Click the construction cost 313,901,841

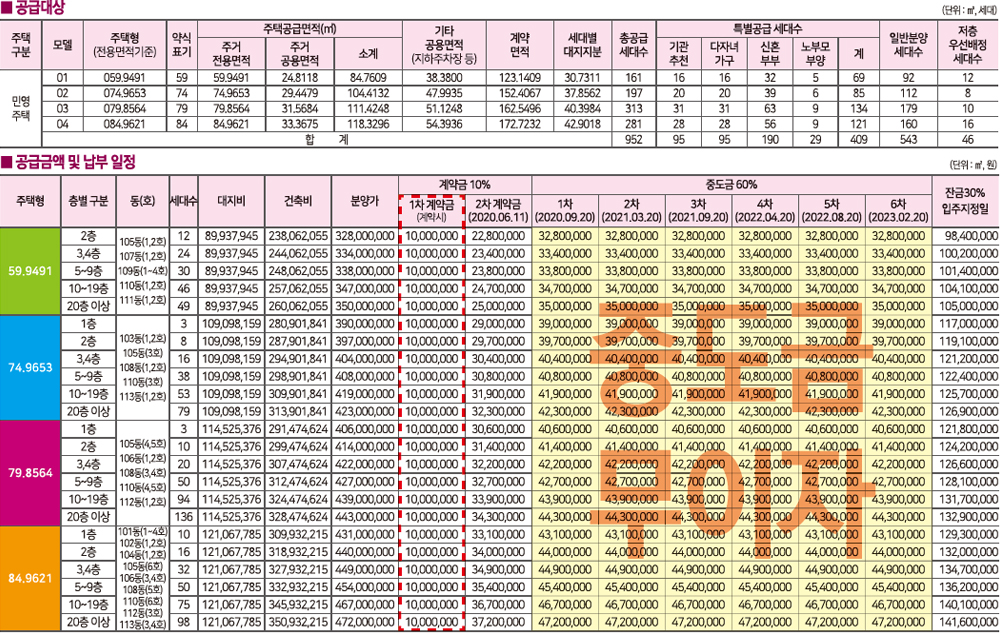pos(298,412)
